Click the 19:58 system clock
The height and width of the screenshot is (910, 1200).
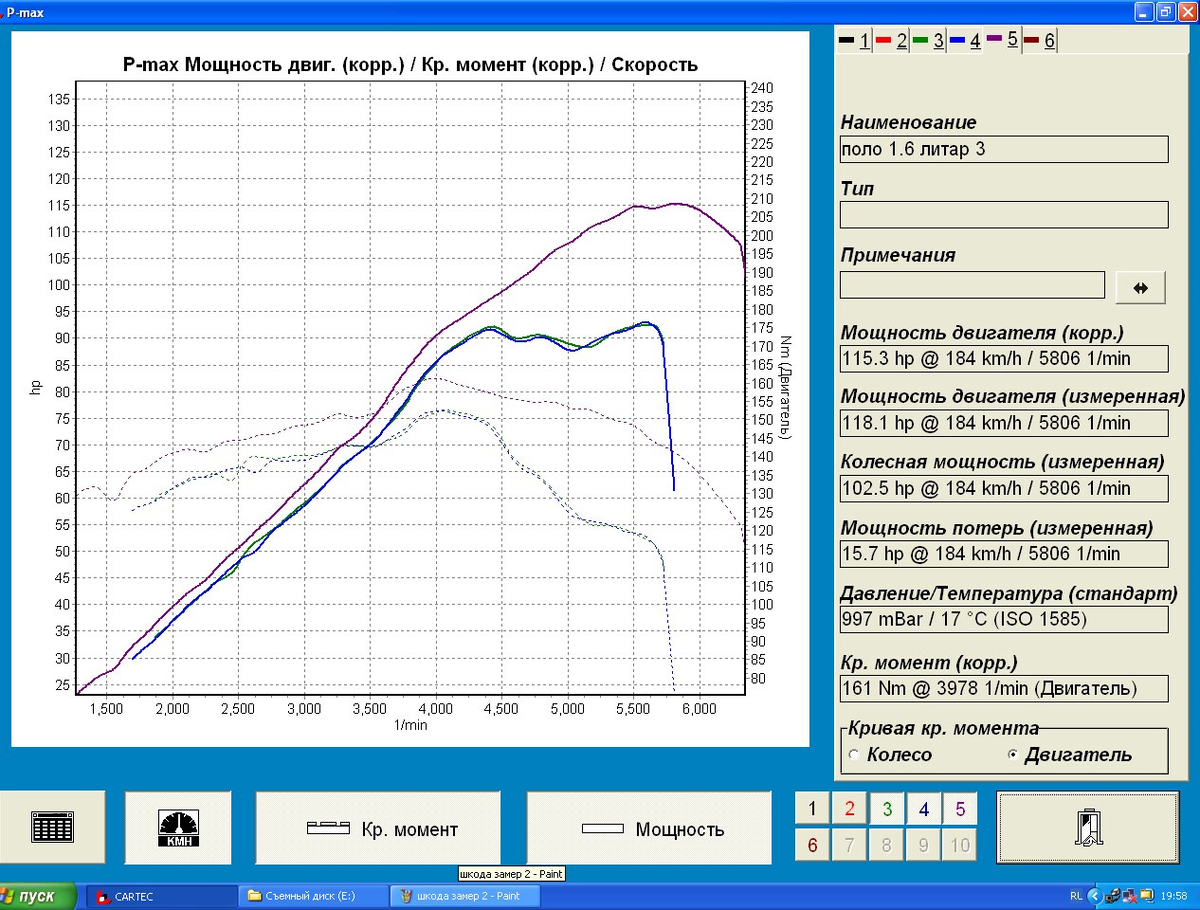point(1175,897)
